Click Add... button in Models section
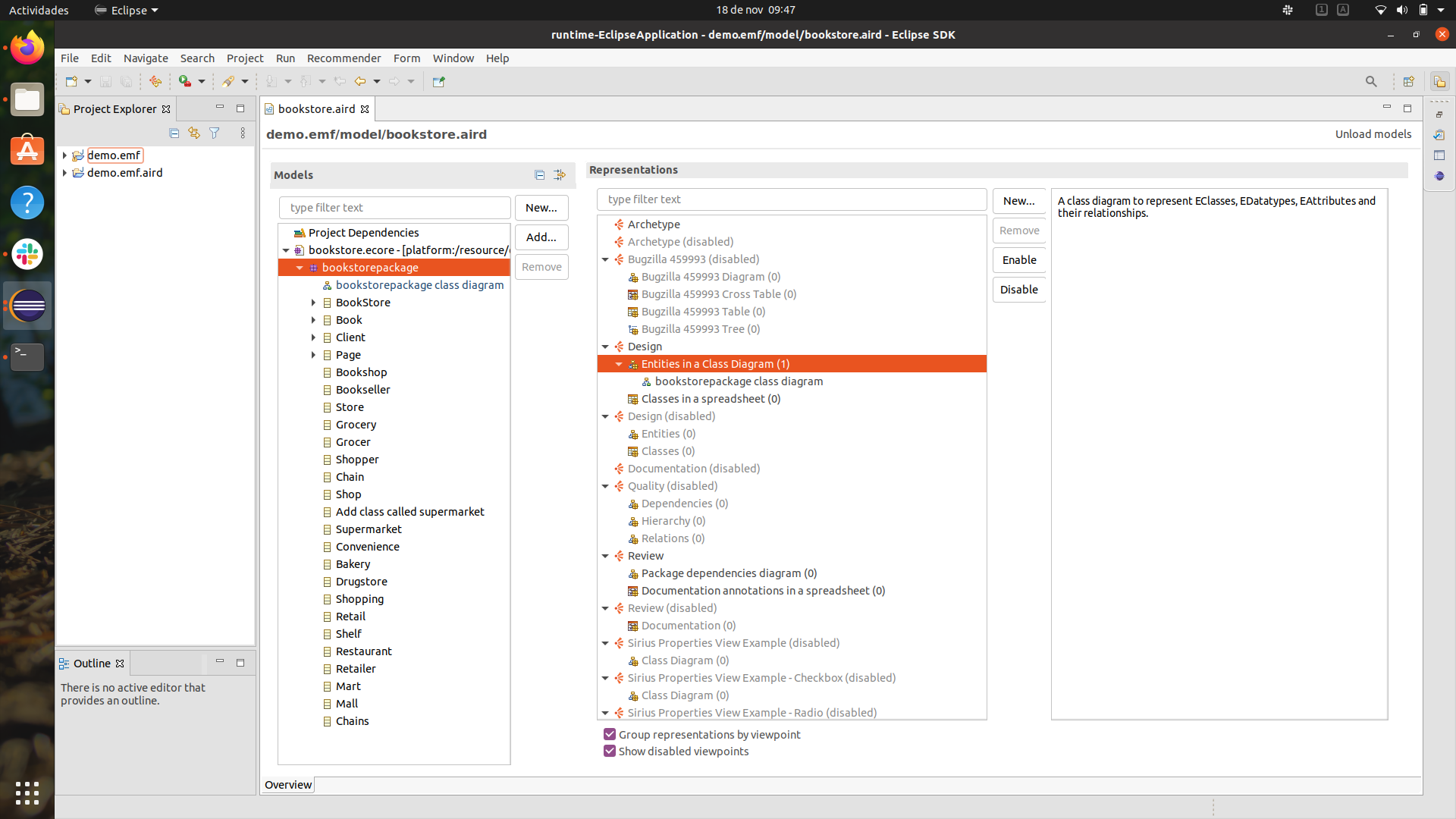The width and height of the screenshot is (1456, 819). coord(541,237)
